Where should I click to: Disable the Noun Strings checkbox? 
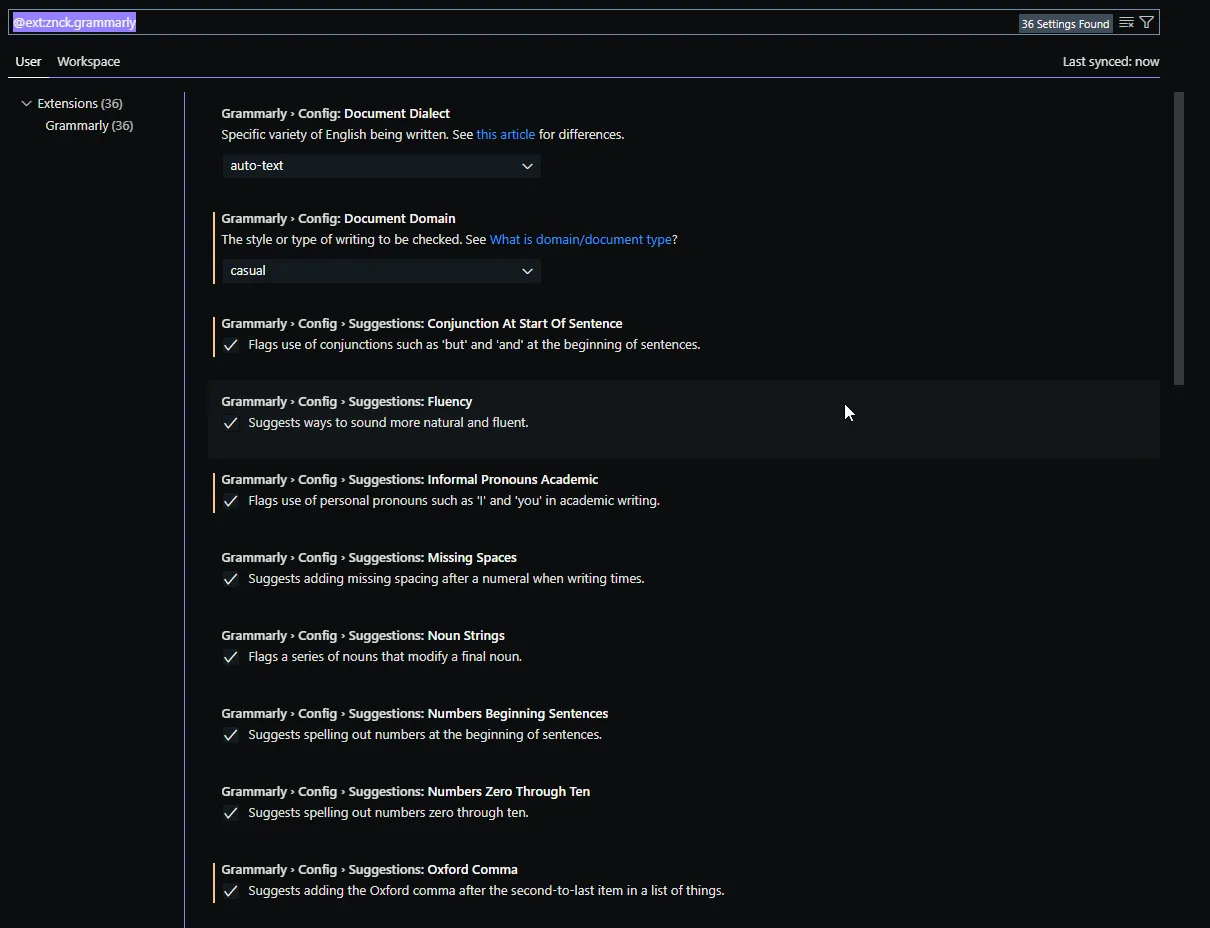(231, 657)
